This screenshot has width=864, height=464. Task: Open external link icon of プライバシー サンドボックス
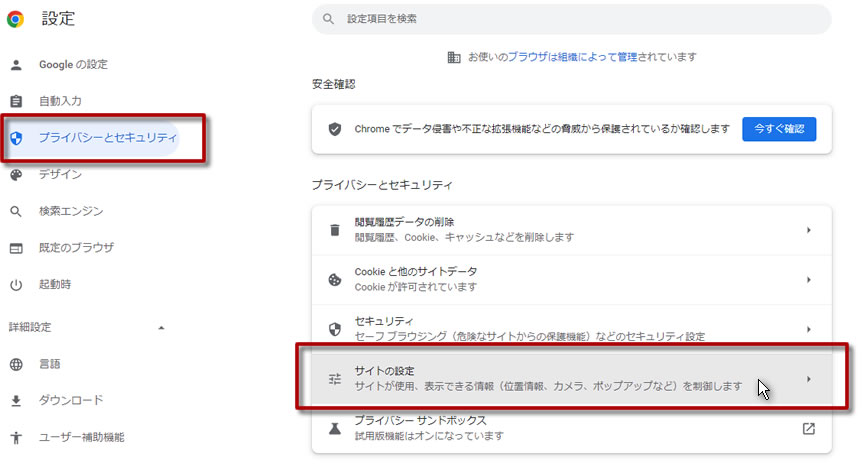808,429
